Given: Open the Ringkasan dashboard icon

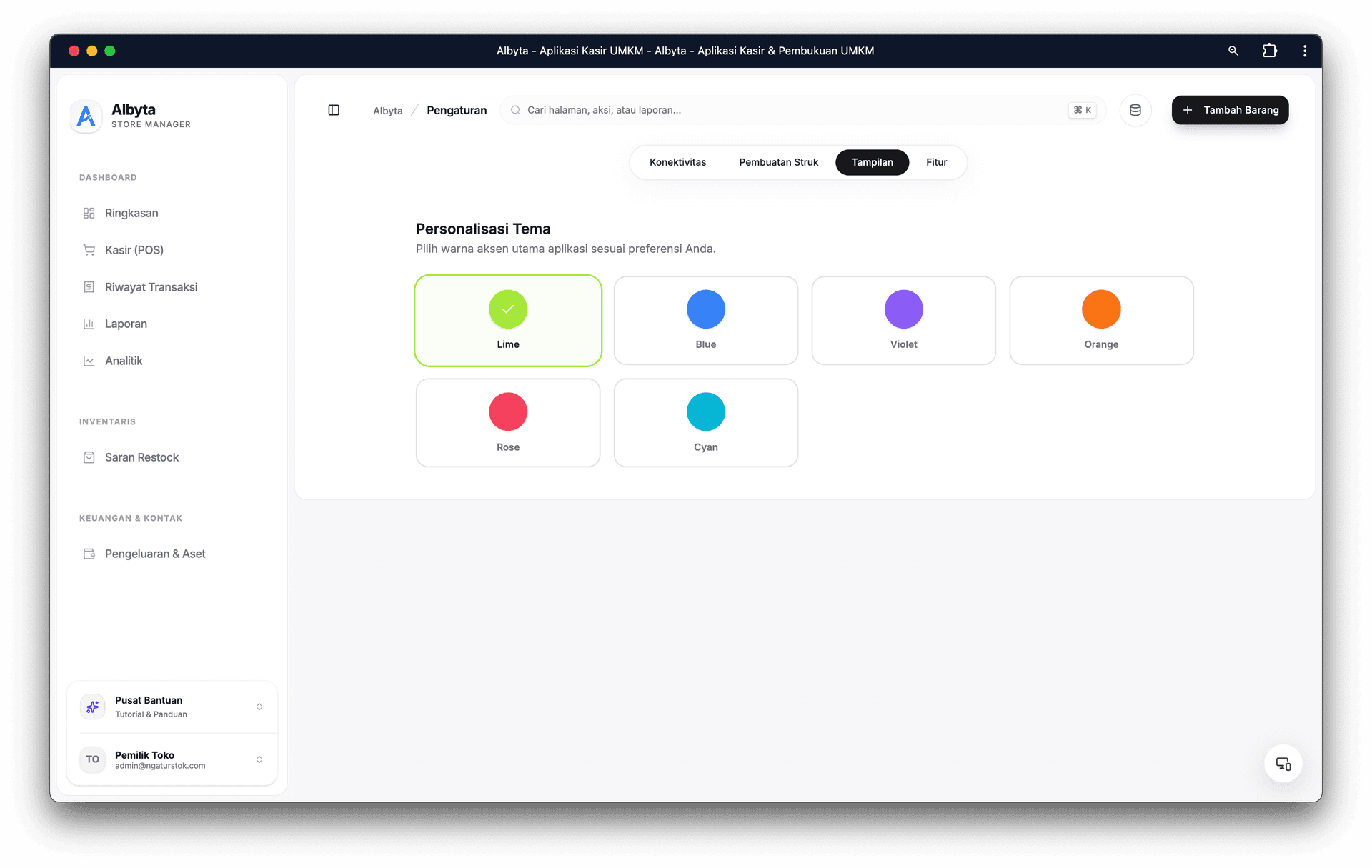Looking at the screenshot, I should [x=89, y=213].
